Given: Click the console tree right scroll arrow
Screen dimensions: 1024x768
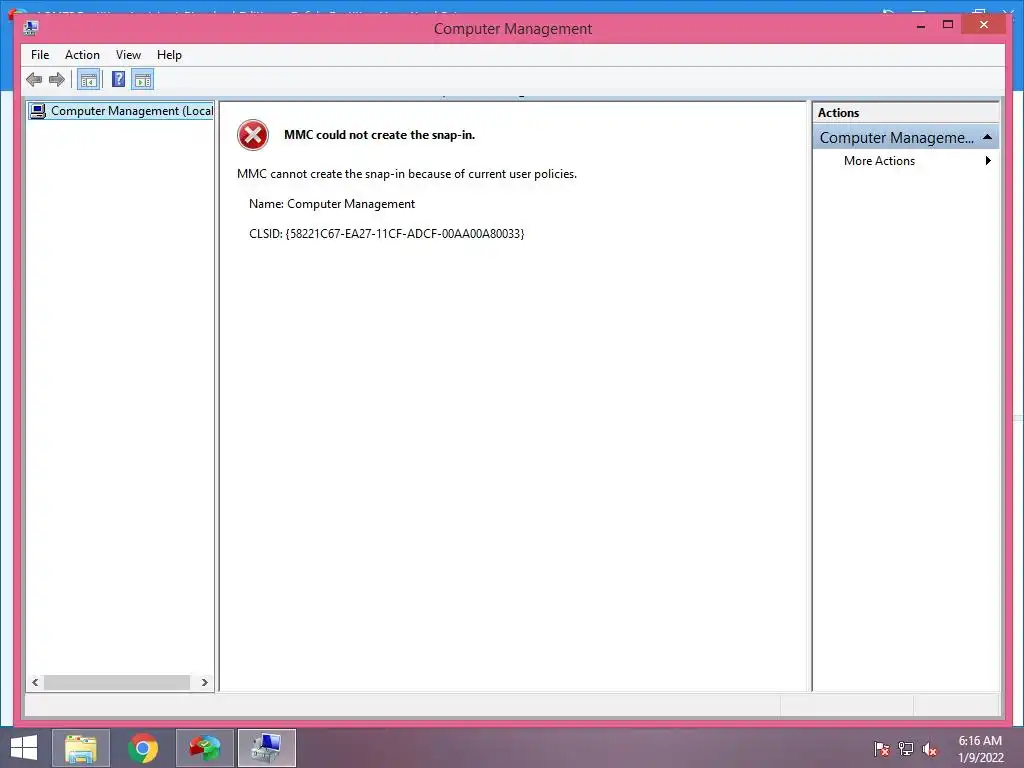Looking at the screenshot, I should click(204, 682).
